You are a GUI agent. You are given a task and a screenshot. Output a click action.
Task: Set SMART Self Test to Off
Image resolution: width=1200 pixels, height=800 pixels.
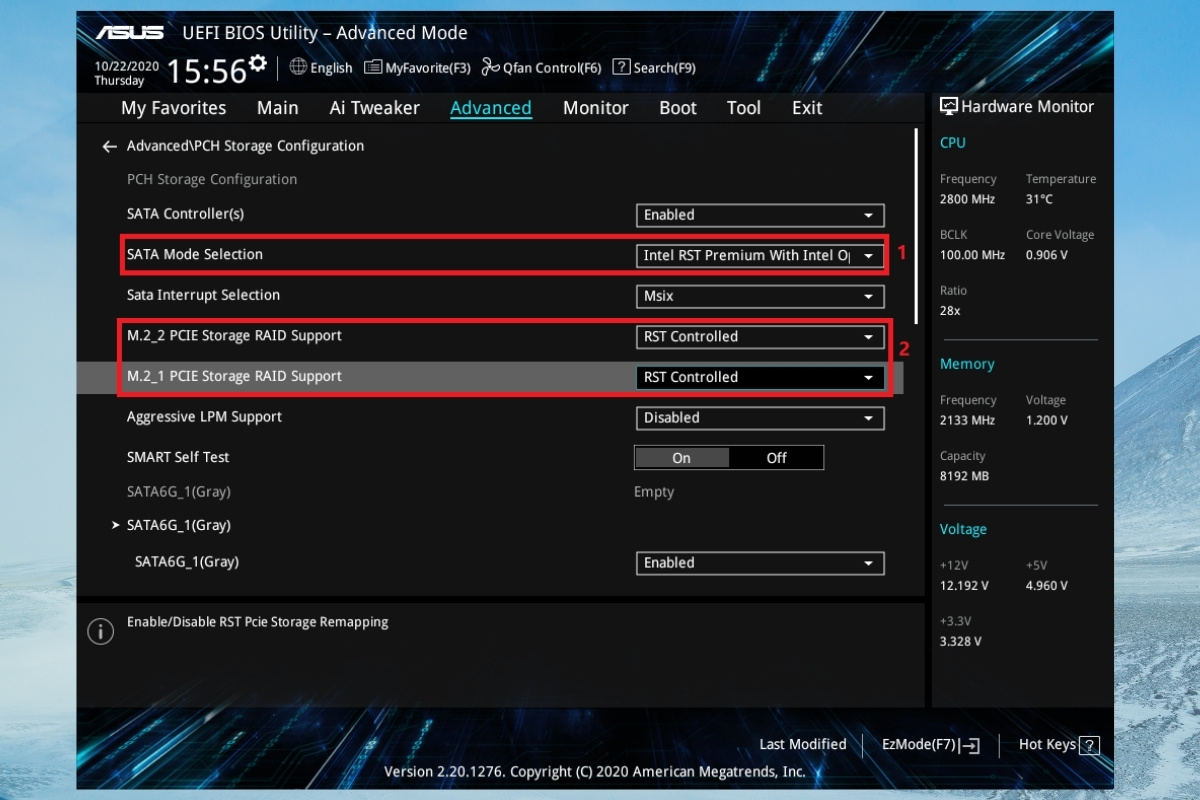[x=776, y=458]
